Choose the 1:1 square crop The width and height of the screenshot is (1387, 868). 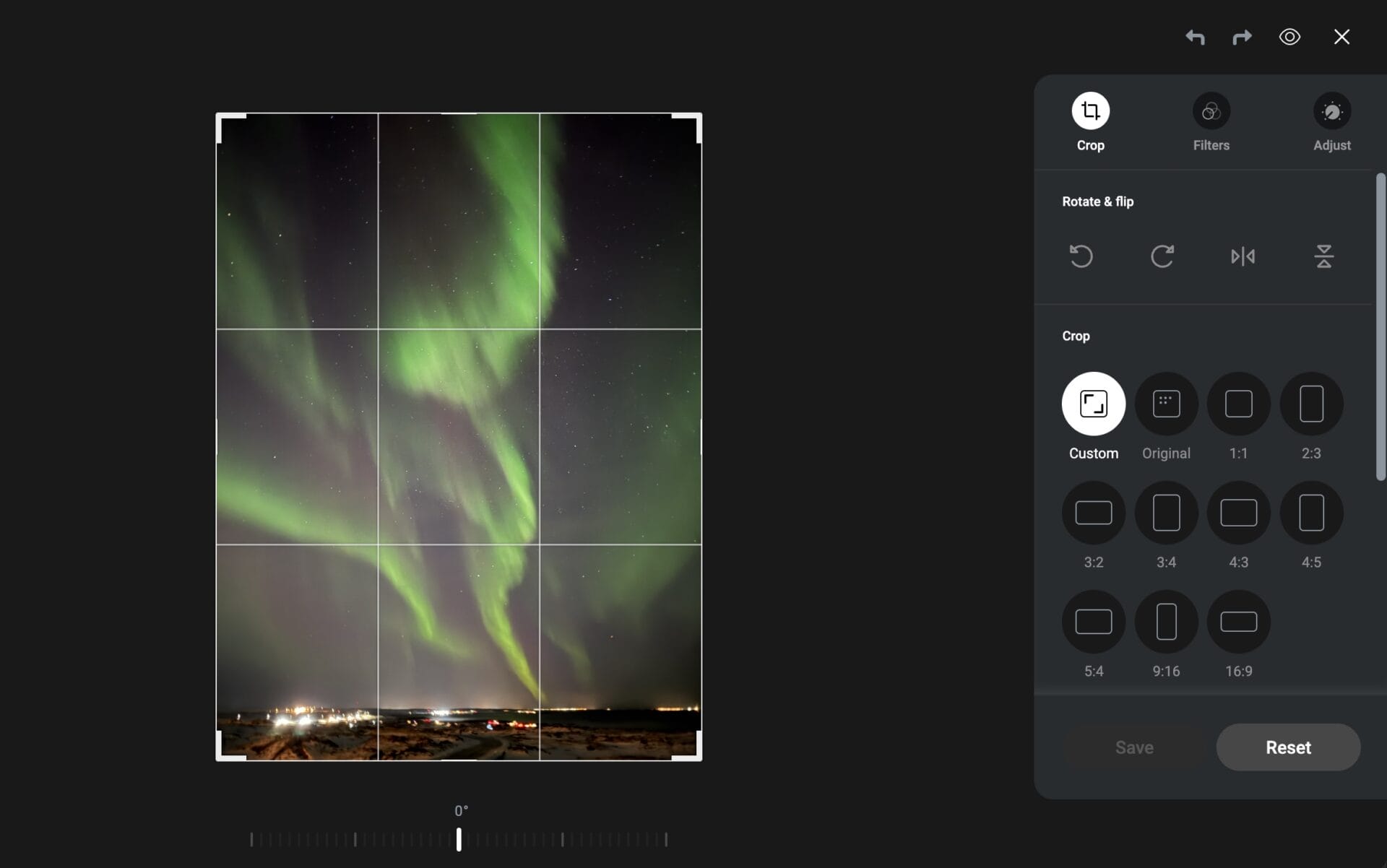pyautogui.click(x=1238, y=404)
